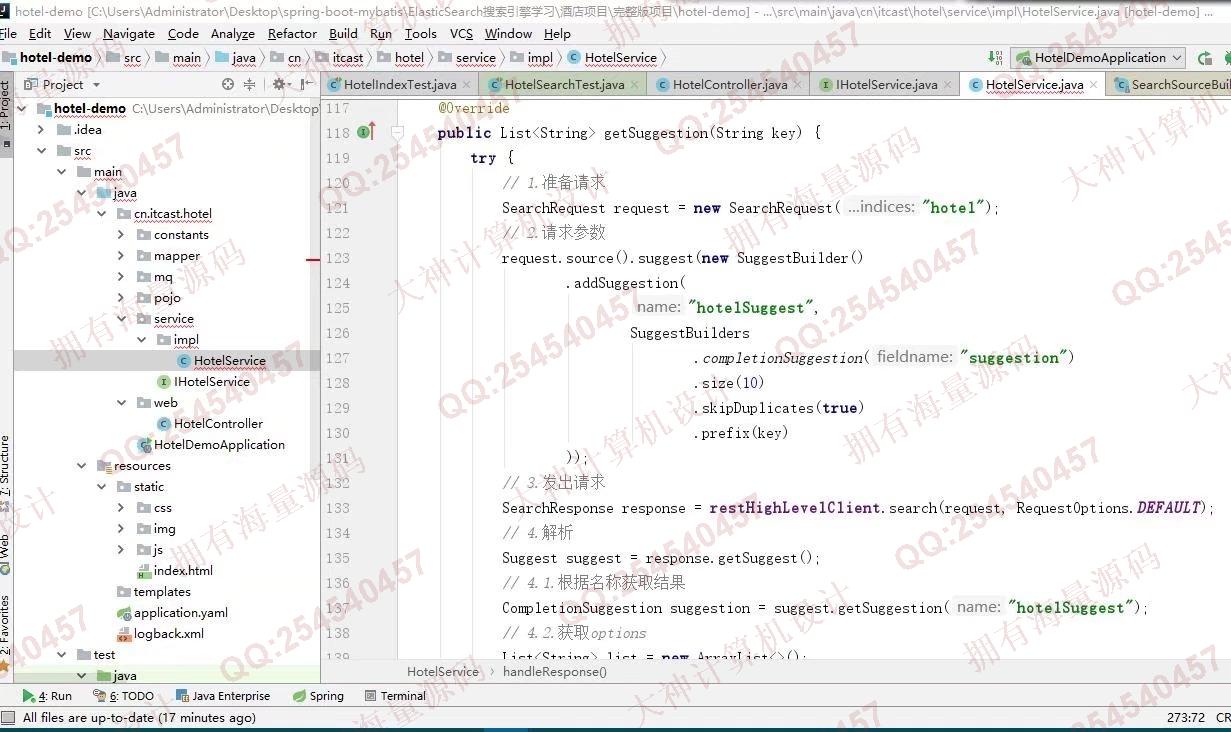This screenshot has width=1231, height=732.
Task: Select HotelService class in project tree
Action: click(x=229, y=361)
